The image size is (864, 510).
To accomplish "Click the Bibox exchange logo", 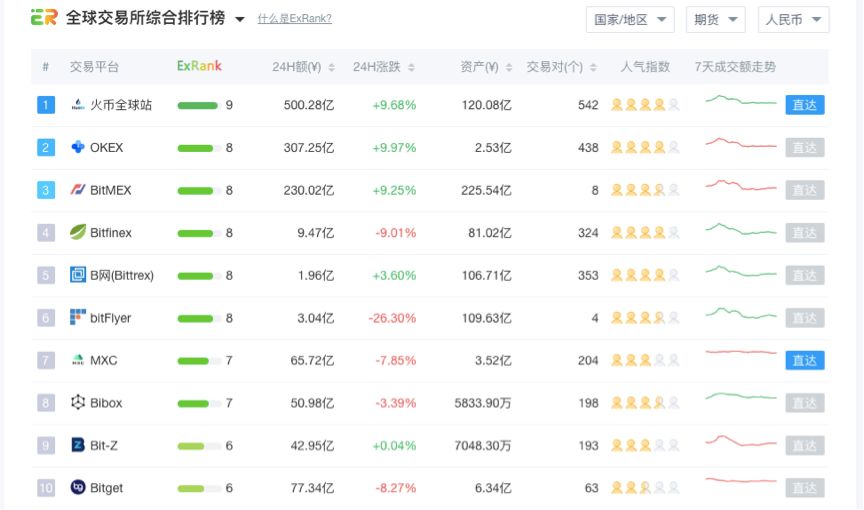I will pyautogui.click(x=78, y=403).
